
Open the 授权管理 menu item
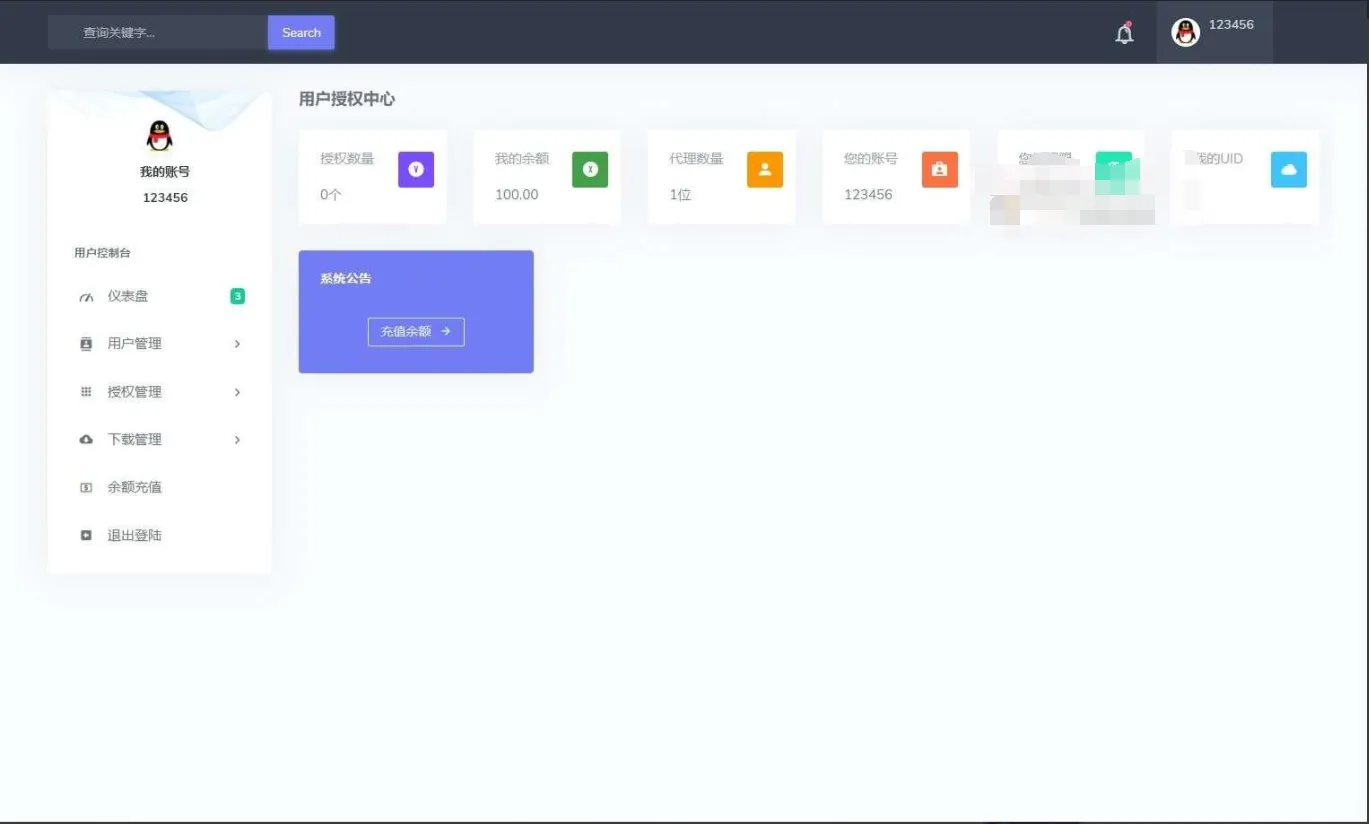(160, 392)
